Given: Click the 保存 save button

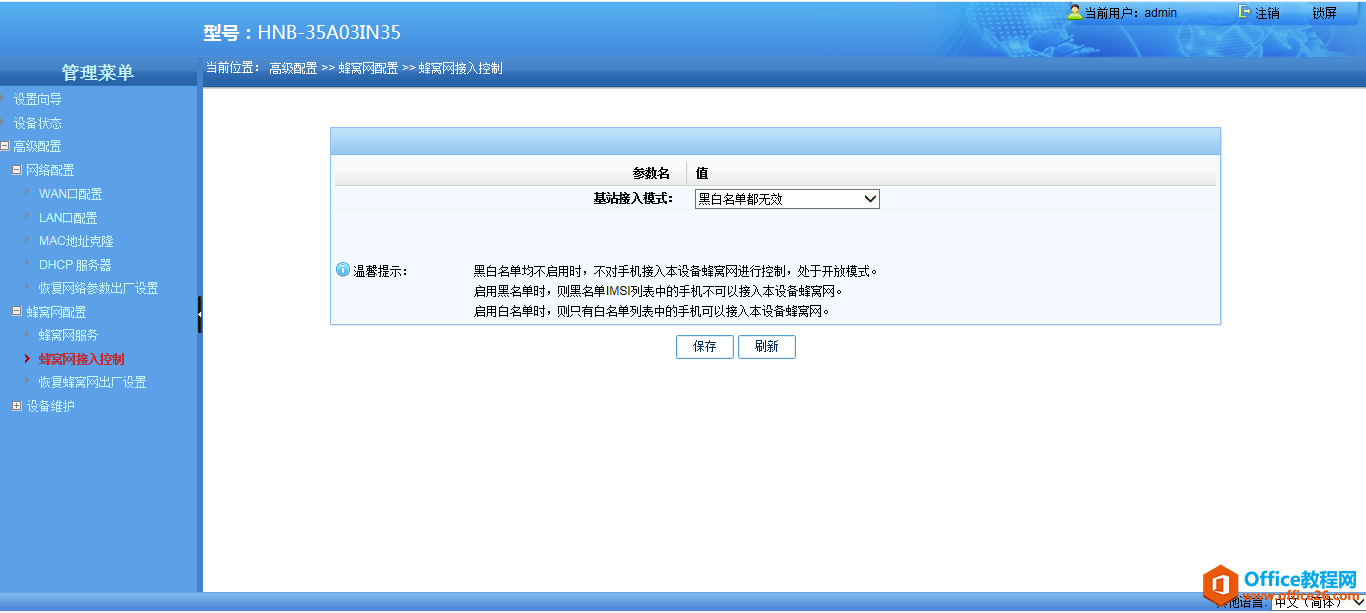Looking at the screenshot, I should coord(705,346).
